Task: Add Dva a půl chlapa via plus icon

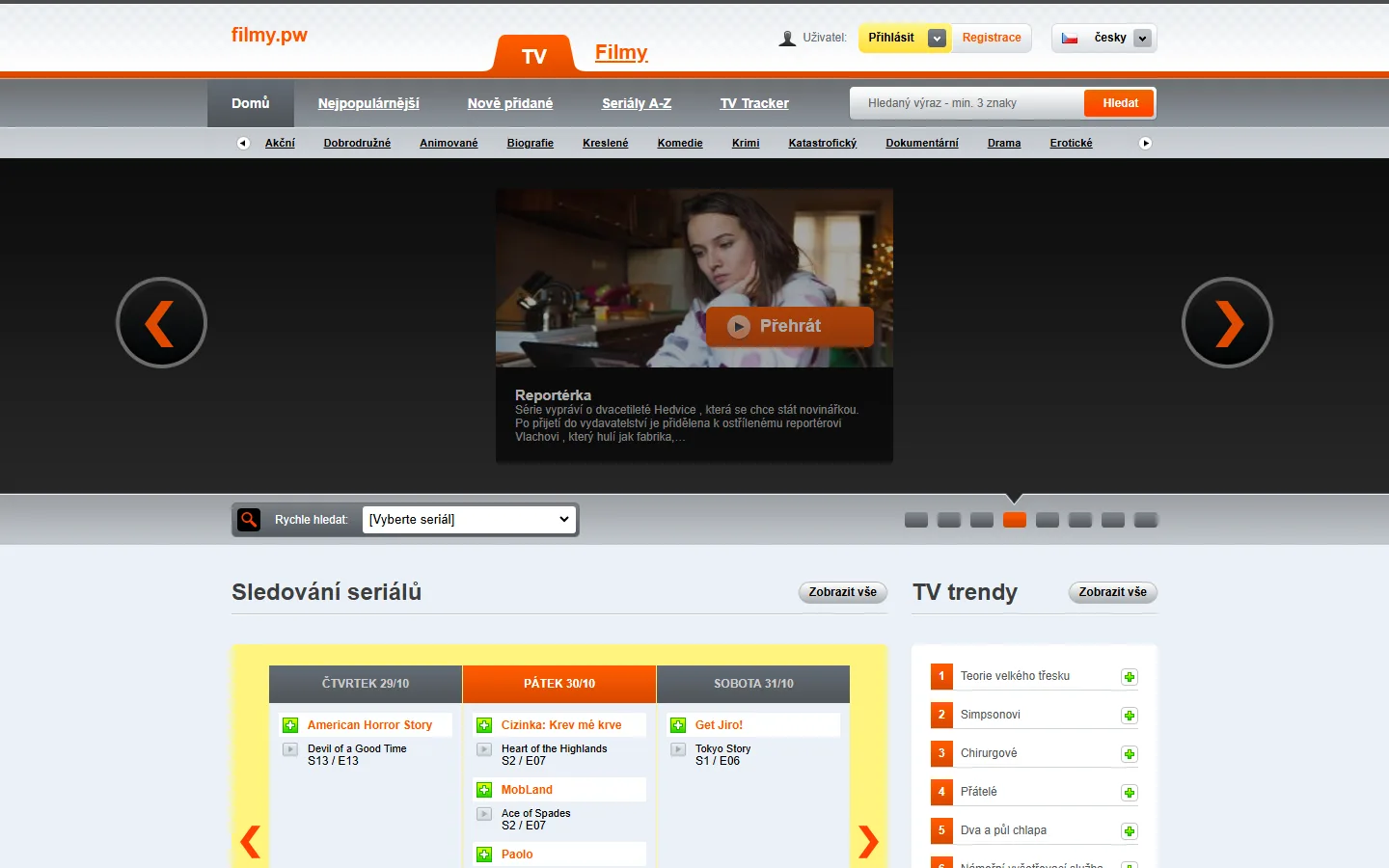Action: pyautogui.click(x=1130, y=831)
